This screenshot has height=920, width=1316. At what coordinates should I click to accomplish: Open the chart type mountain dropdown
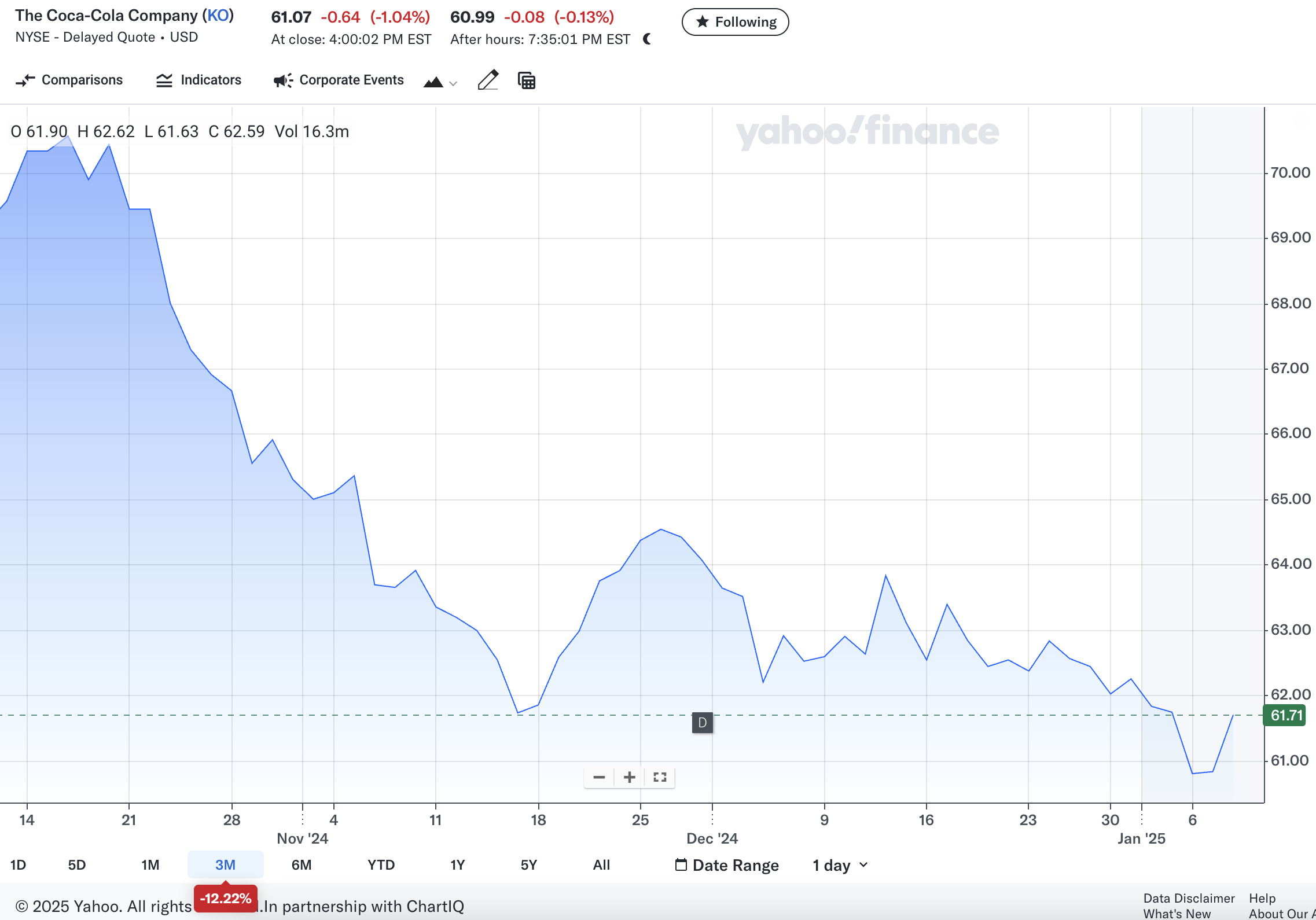tap(440, 82)
